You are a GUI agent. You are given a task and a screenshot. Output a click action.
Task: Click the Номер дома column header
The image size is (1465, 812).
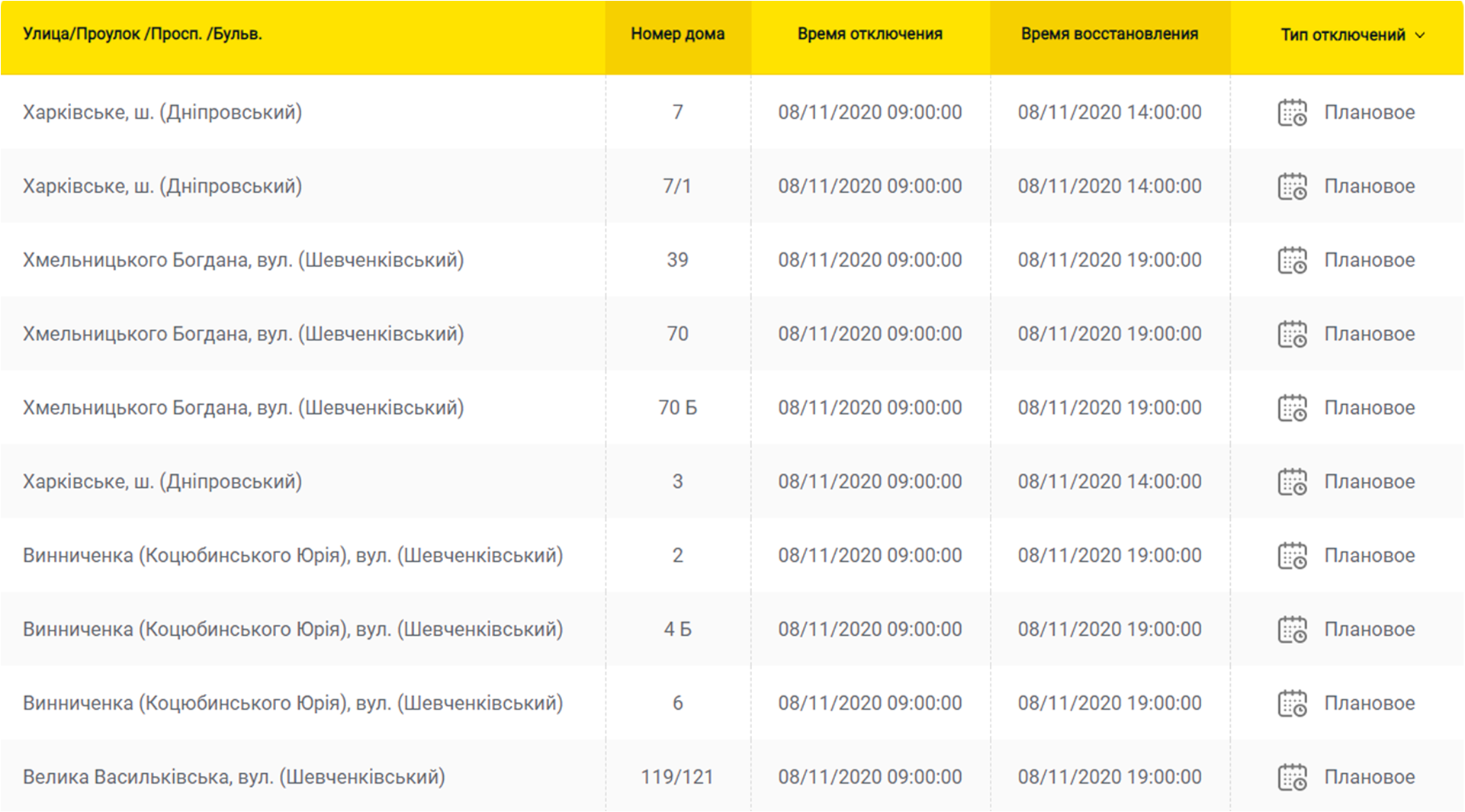(677, 34)
